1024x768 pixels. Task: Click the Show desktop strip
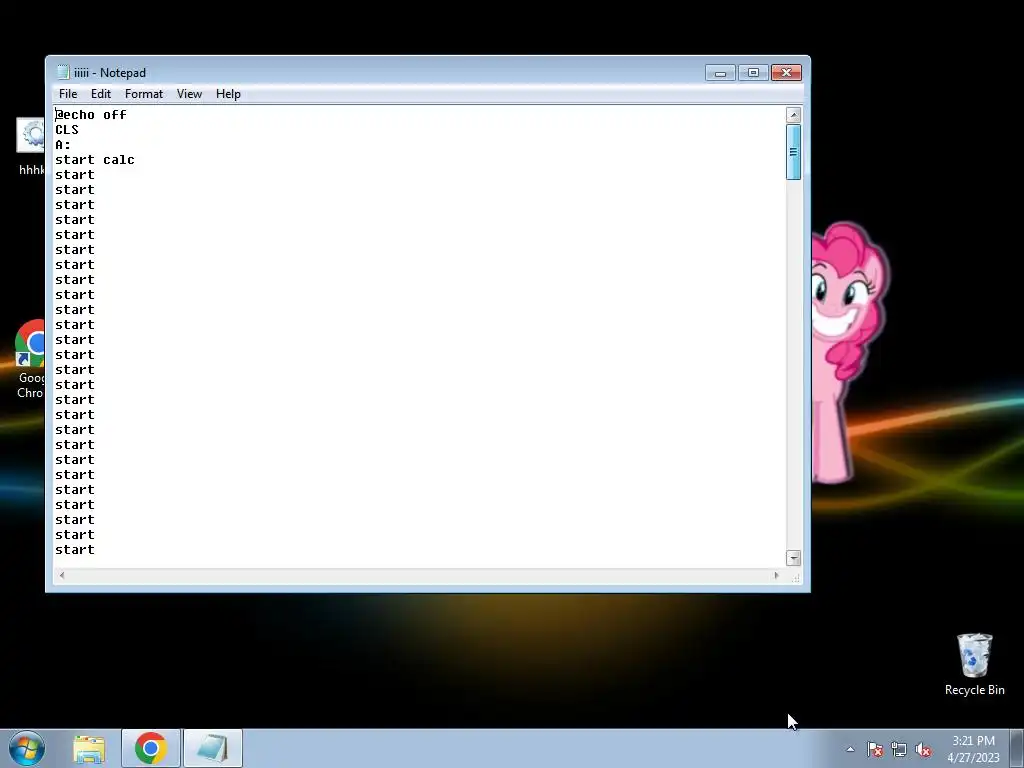1017,748
